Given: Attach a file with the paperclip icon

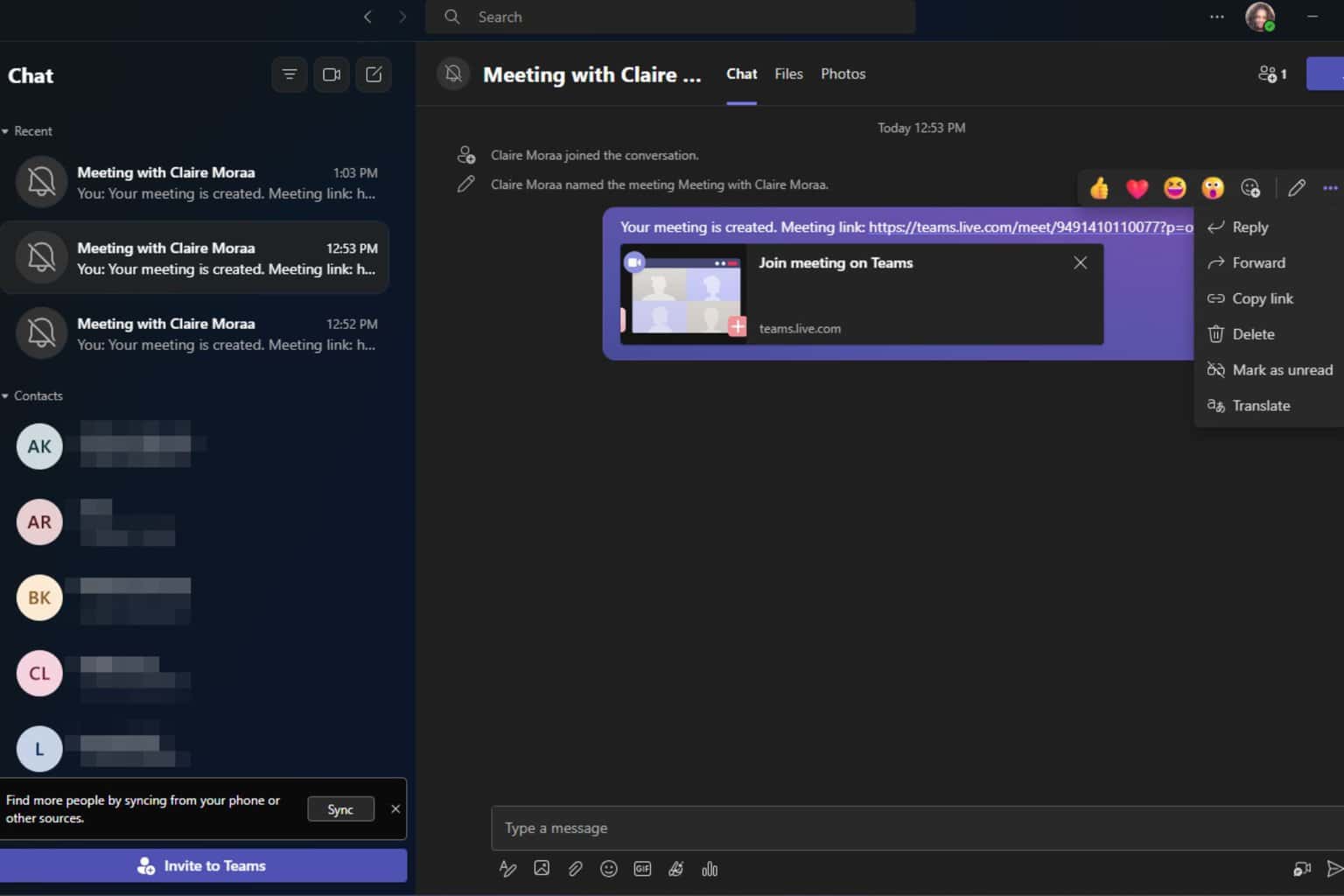Looking at the screenshot, I should tap(575, 869).
